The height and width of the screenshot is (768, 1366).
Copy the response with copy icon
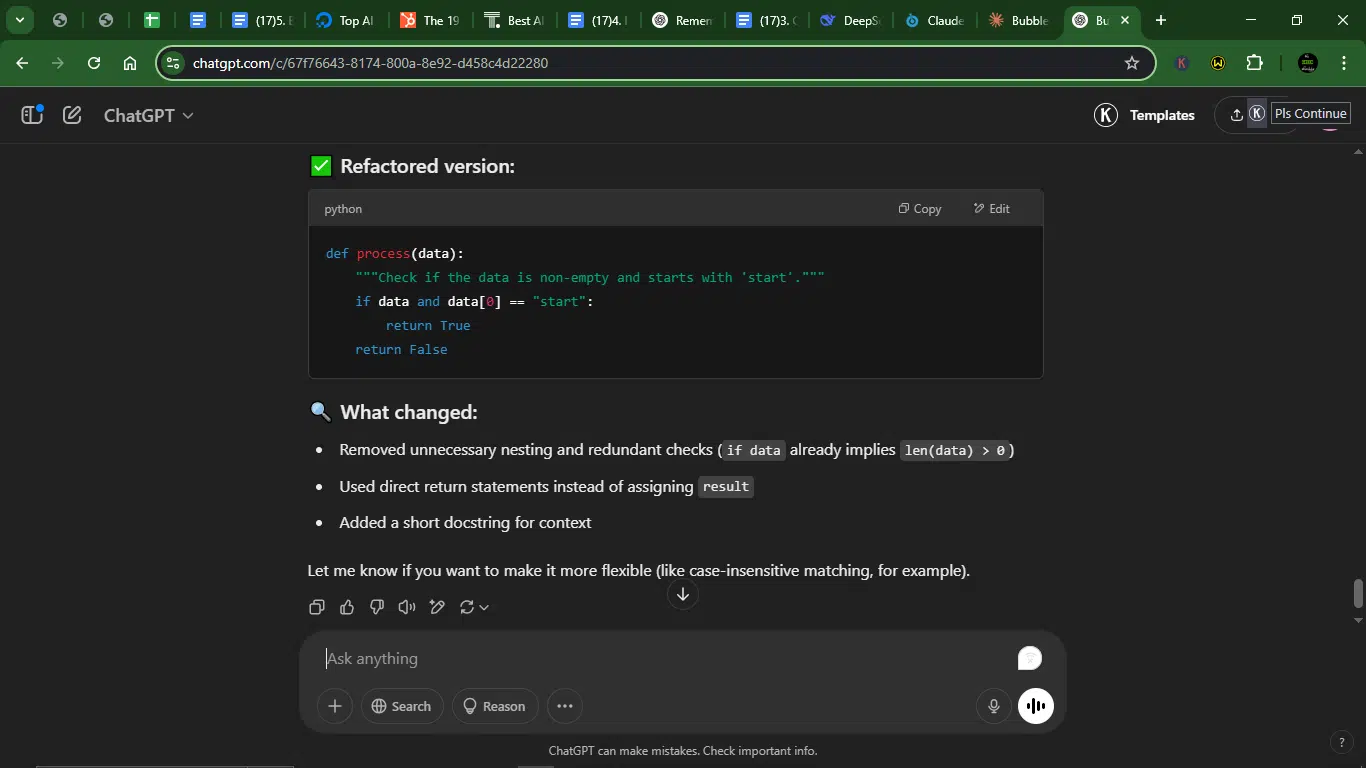click(317, 607)
